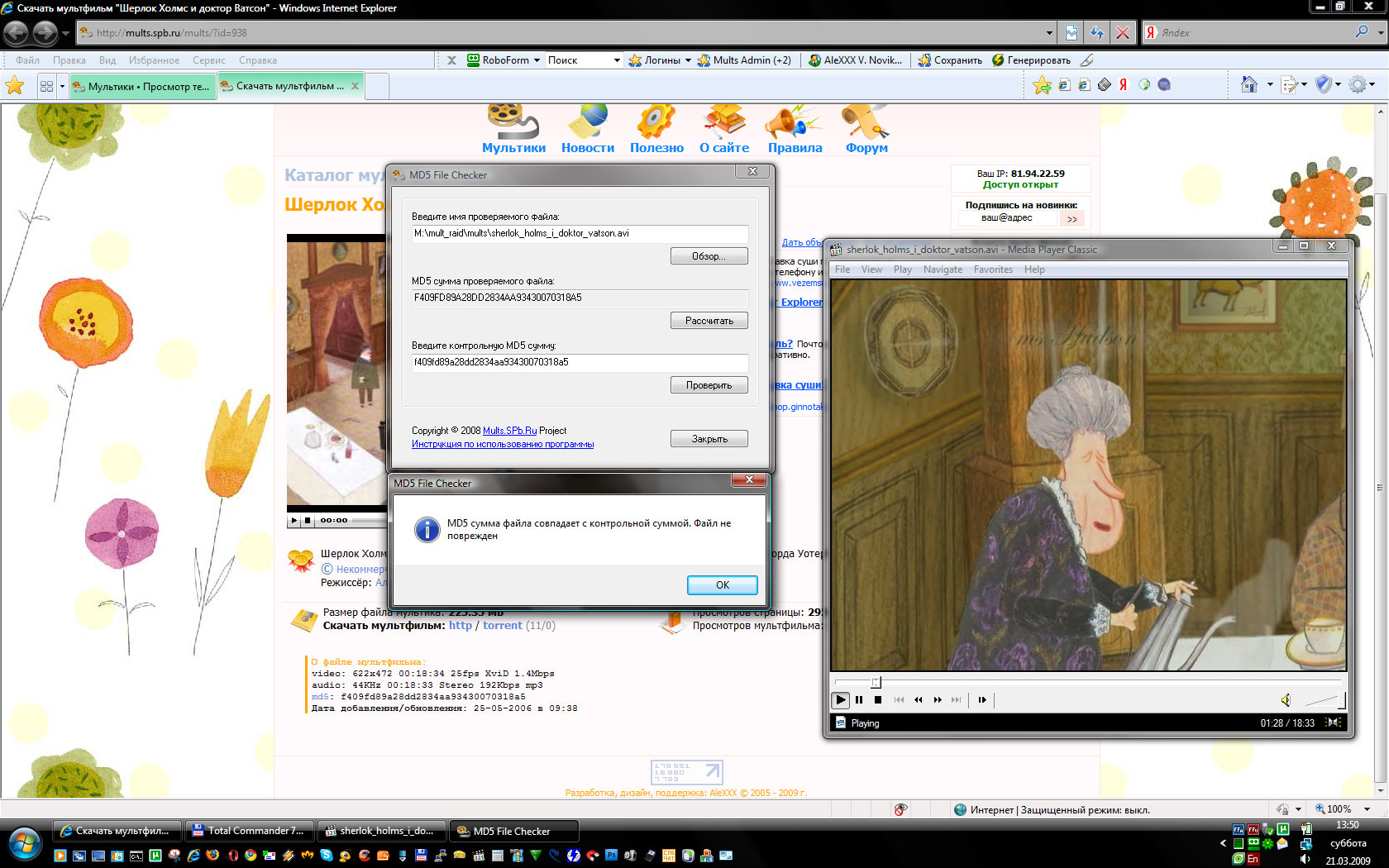Screen dimensions: 1389x868
Task: Click the rewind playback icon
Action: click(919, 700)
